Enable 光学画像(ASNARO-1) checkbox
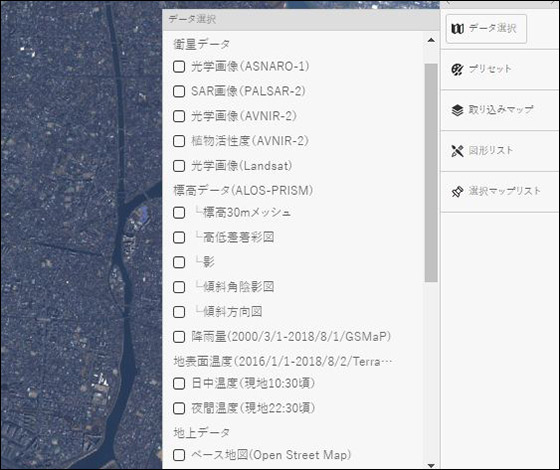This screenshot has height=470, width=560. (179, 66)
